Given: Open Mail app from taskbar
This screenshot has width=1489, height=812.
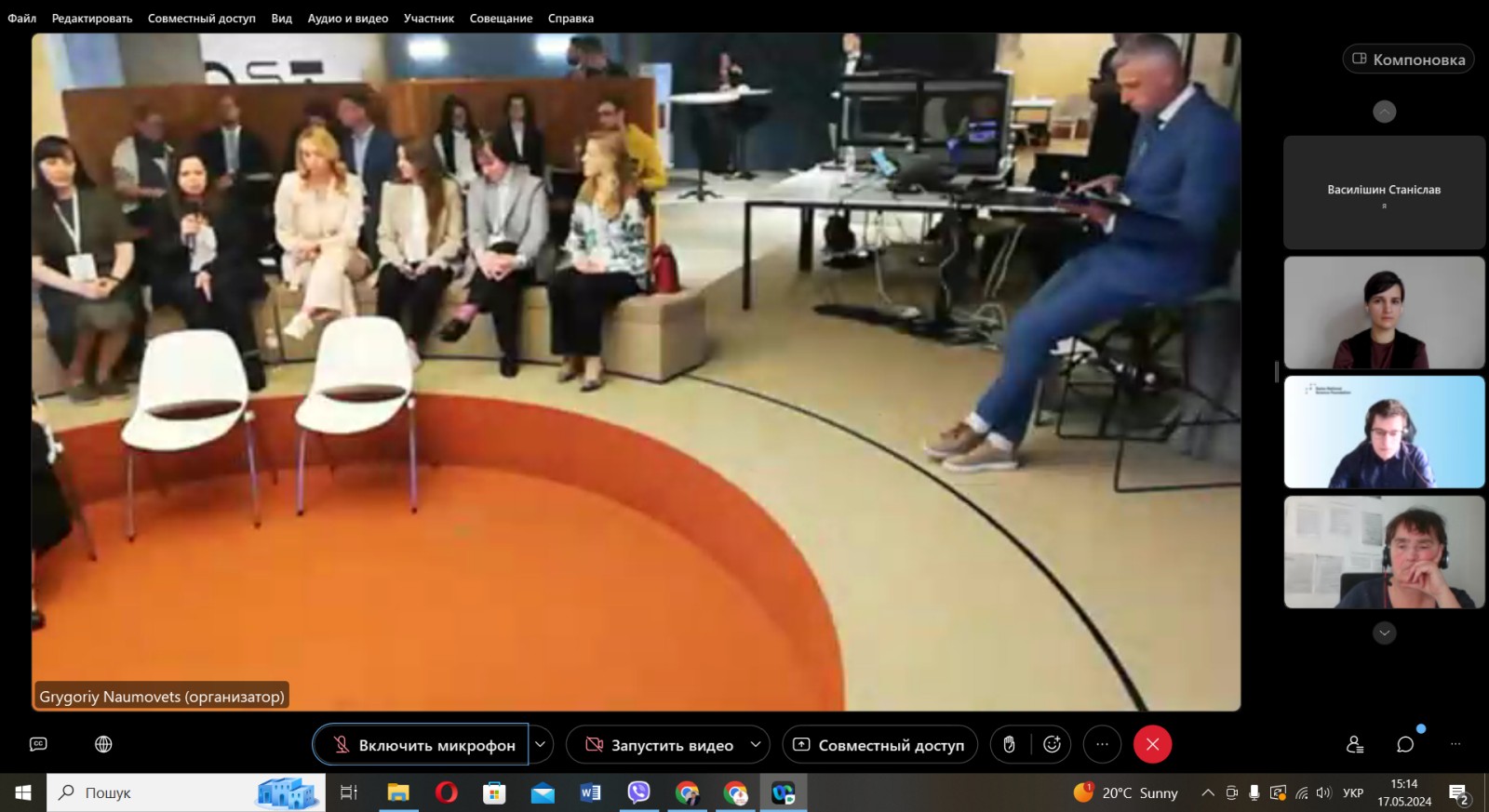Looking at the screenshot, I should [x=543, y=792].
